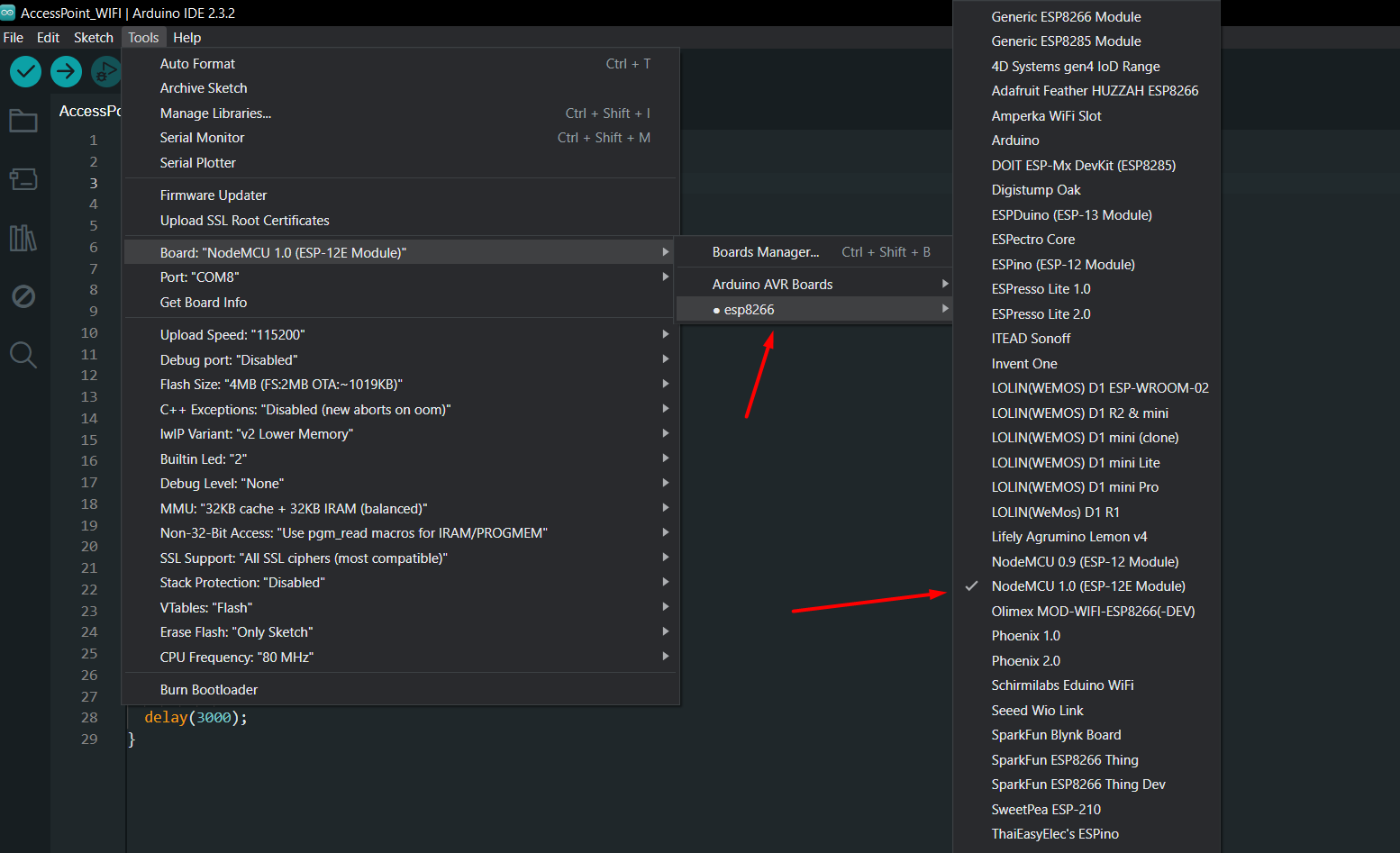Image resolution: width=1400 pixels, height=853 pixels.
Task: Open the Sketch menu
Action: pyautogui.click(x=93, y=38)
